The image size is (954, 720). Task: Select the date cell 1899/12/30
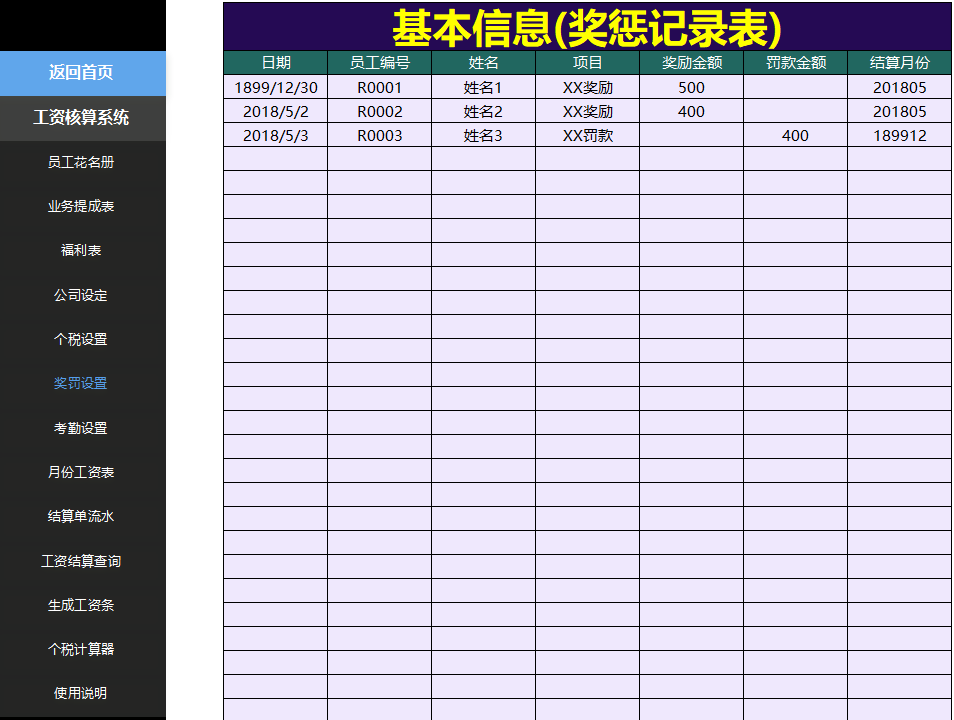click(276, 88)
